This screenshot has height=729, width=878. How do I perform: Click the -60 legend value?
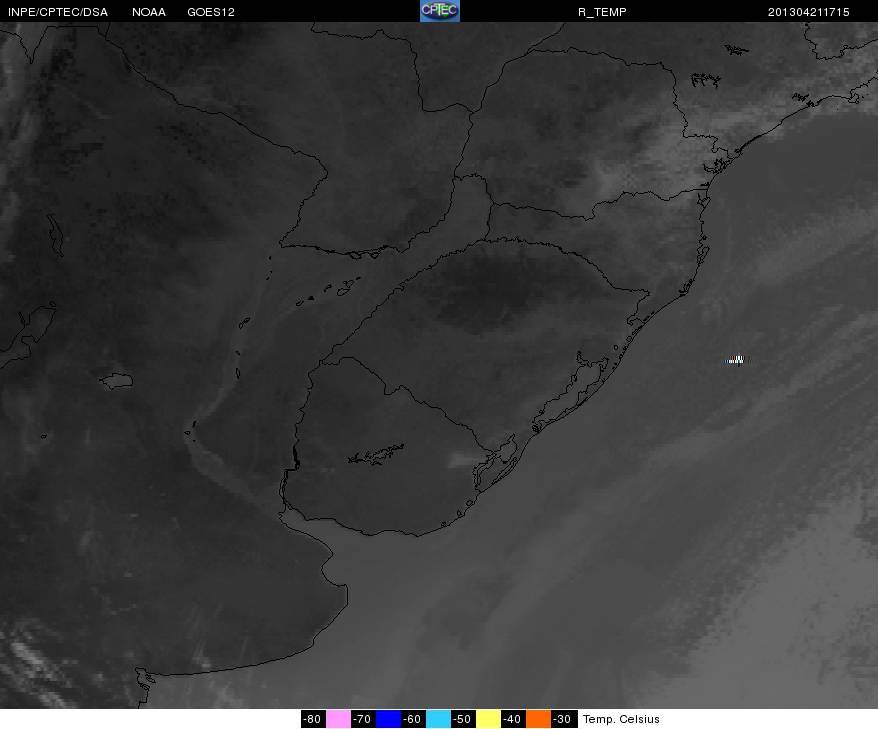tap(413, 719)
